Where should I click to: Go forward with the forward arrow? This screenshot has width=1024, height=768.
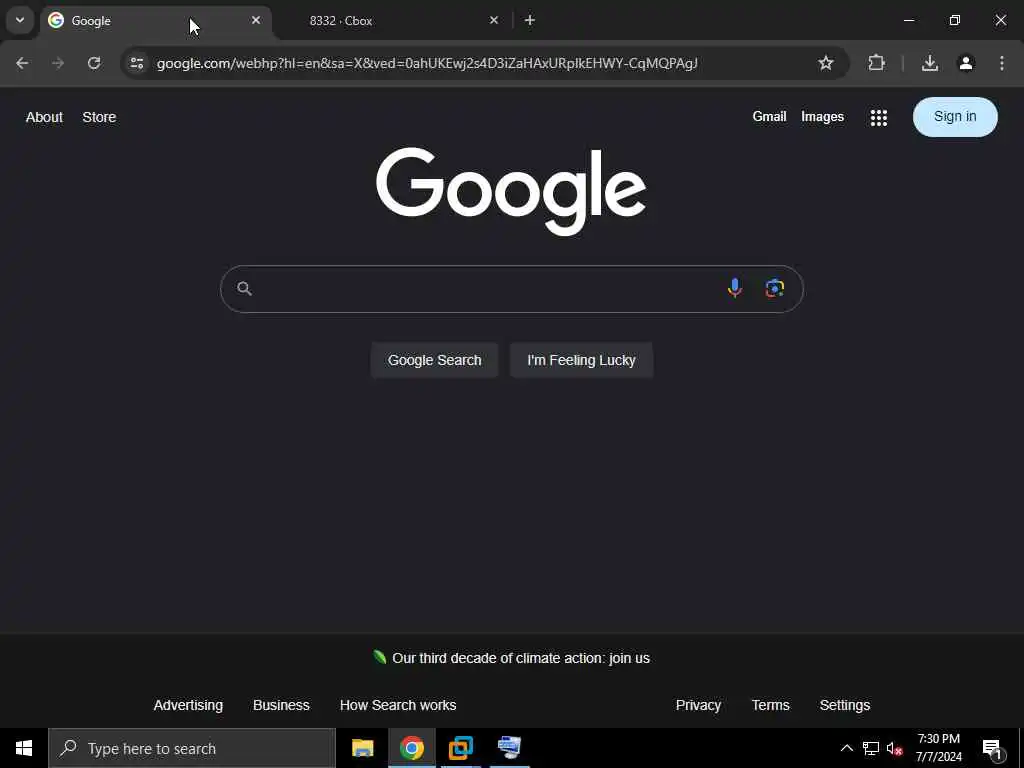[58, 63]
